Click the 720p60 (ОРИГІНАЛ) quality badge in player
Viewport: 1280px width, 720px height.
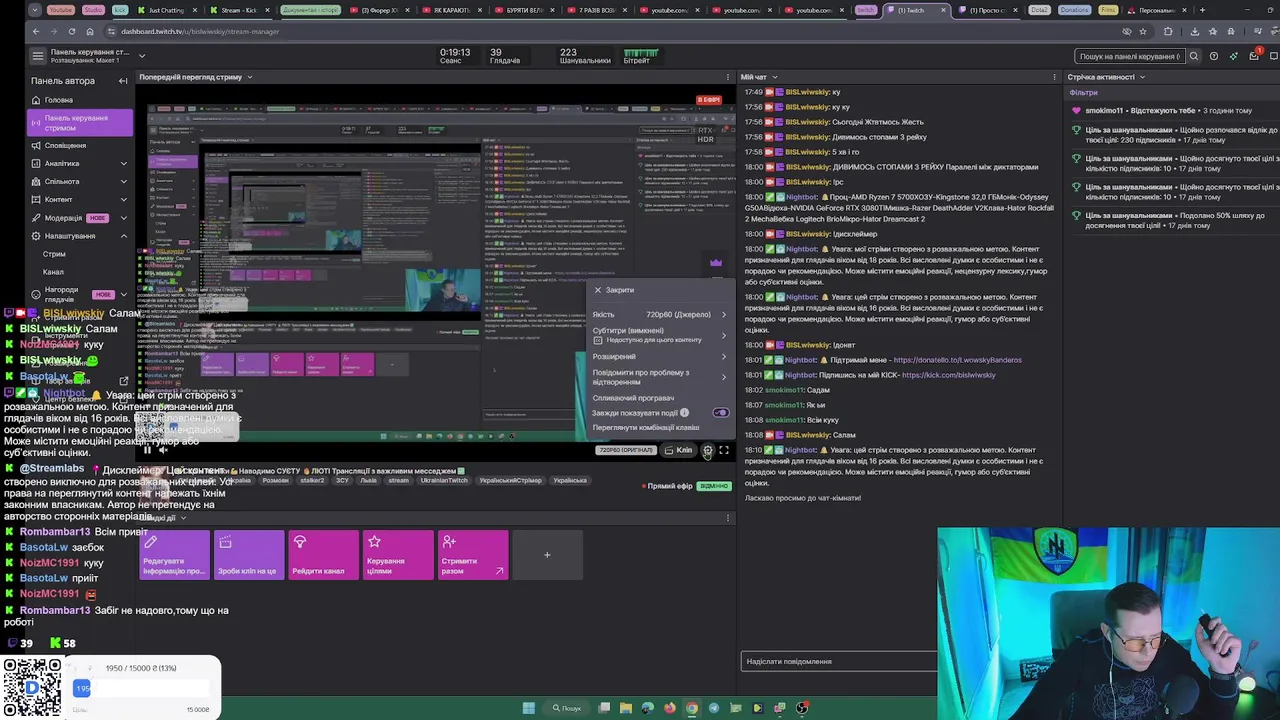[x=625, y=450]
